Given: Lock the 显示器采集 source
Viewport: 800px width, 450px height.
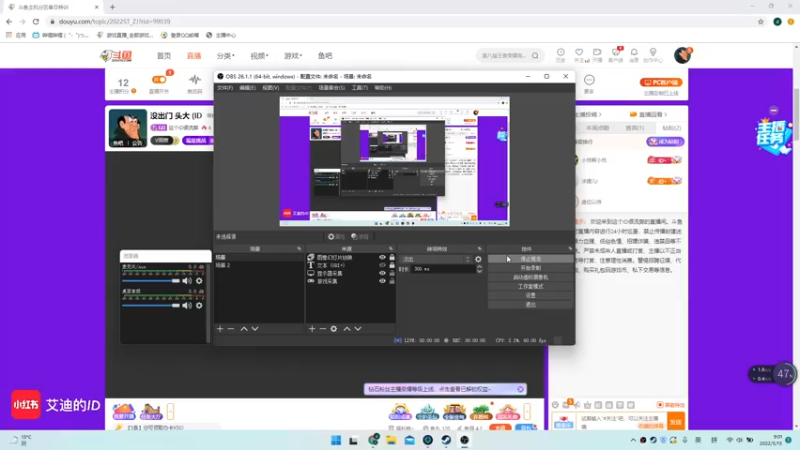Looking at the screenshot, I should click(392, 273).
